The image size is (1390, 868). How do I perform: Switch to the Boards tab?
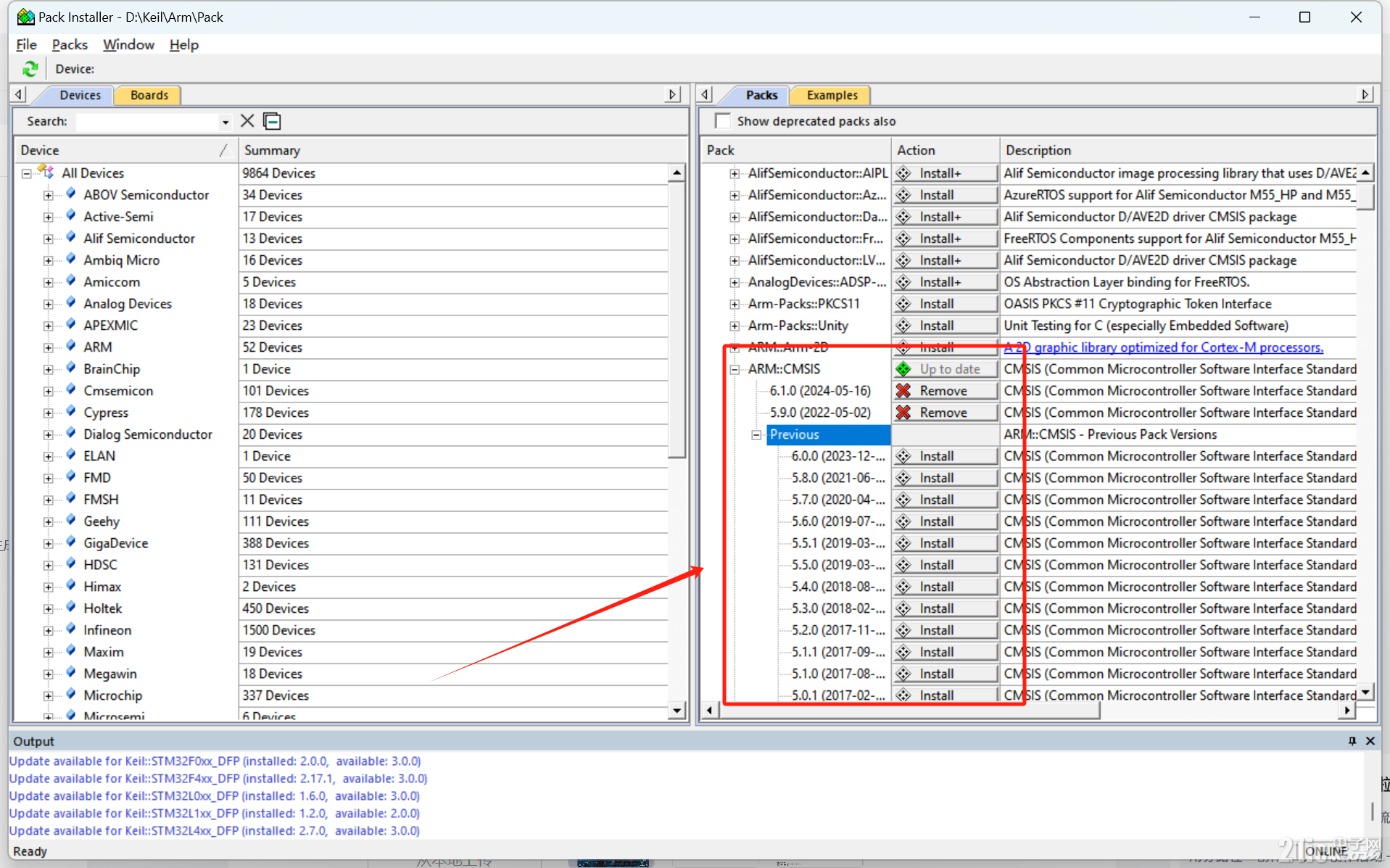click(149, 95)
